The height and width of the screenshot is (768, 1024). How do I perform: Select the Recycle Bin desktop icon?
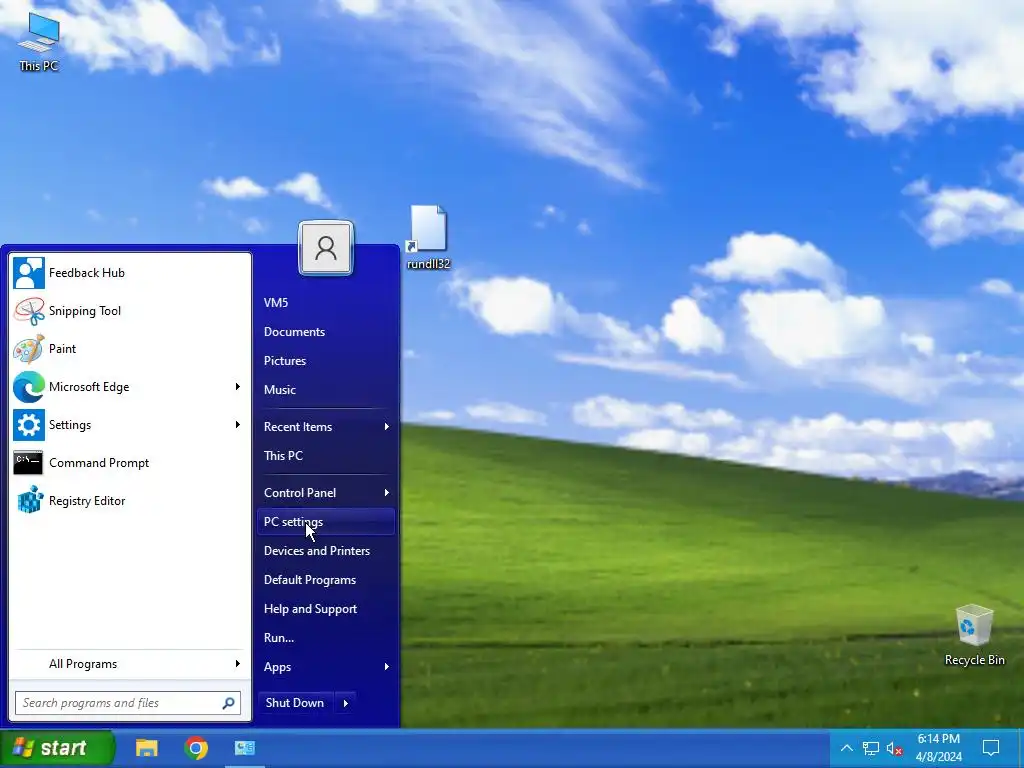[974, 635]
